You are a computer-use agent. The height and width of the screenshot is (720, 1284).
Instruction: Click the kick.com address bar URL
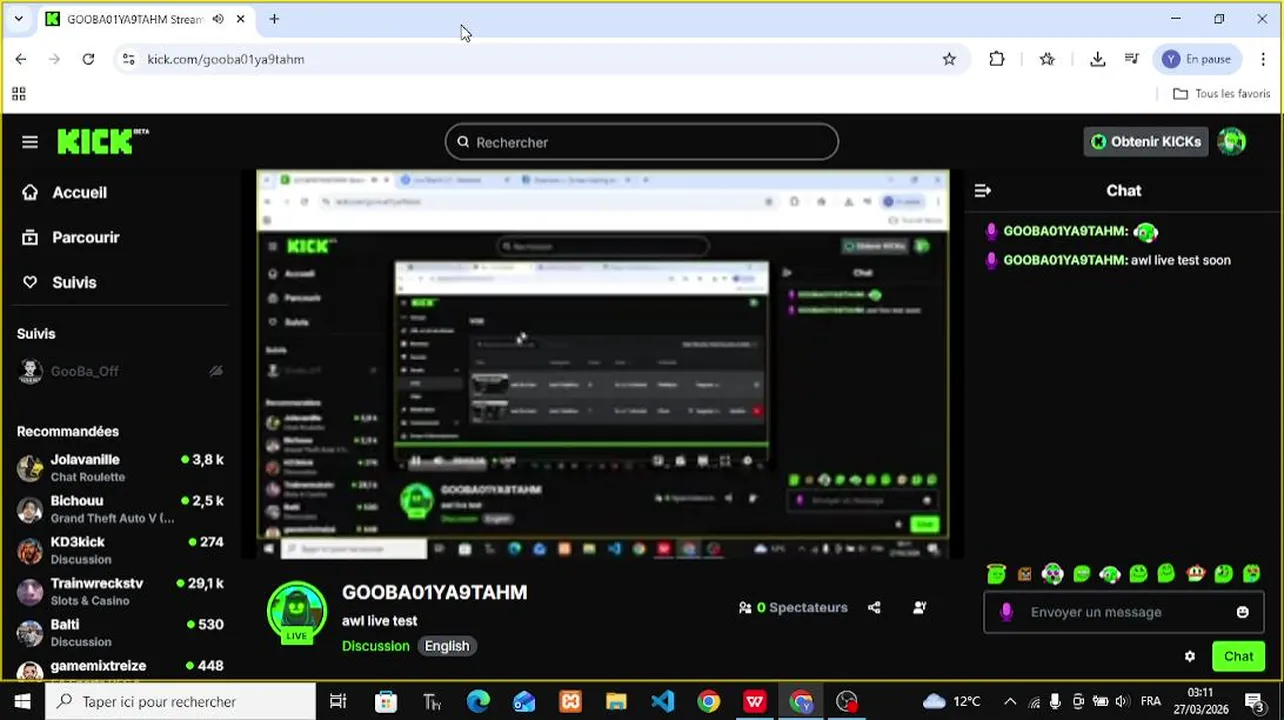click(x=226, y=59)
